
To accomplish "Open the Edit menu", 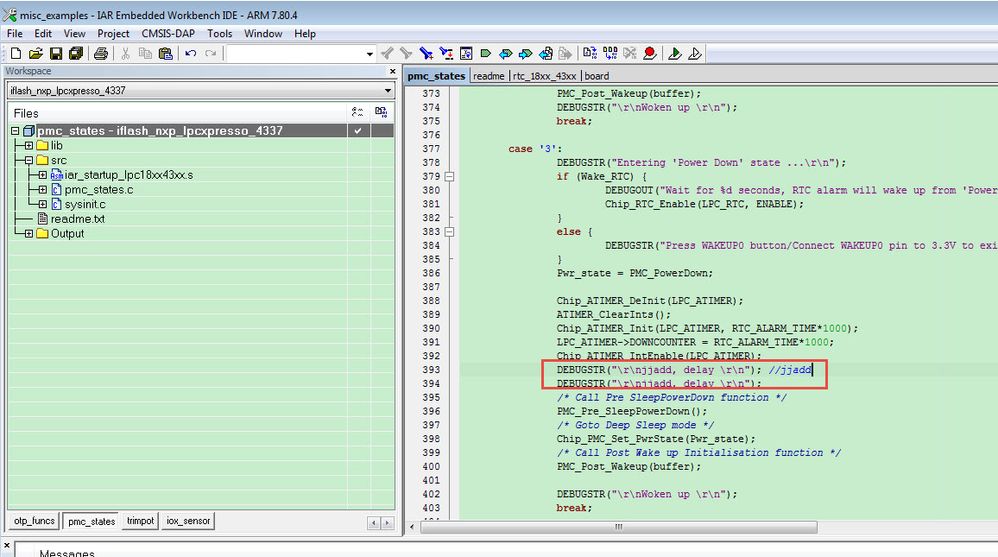I will (43, 34).
